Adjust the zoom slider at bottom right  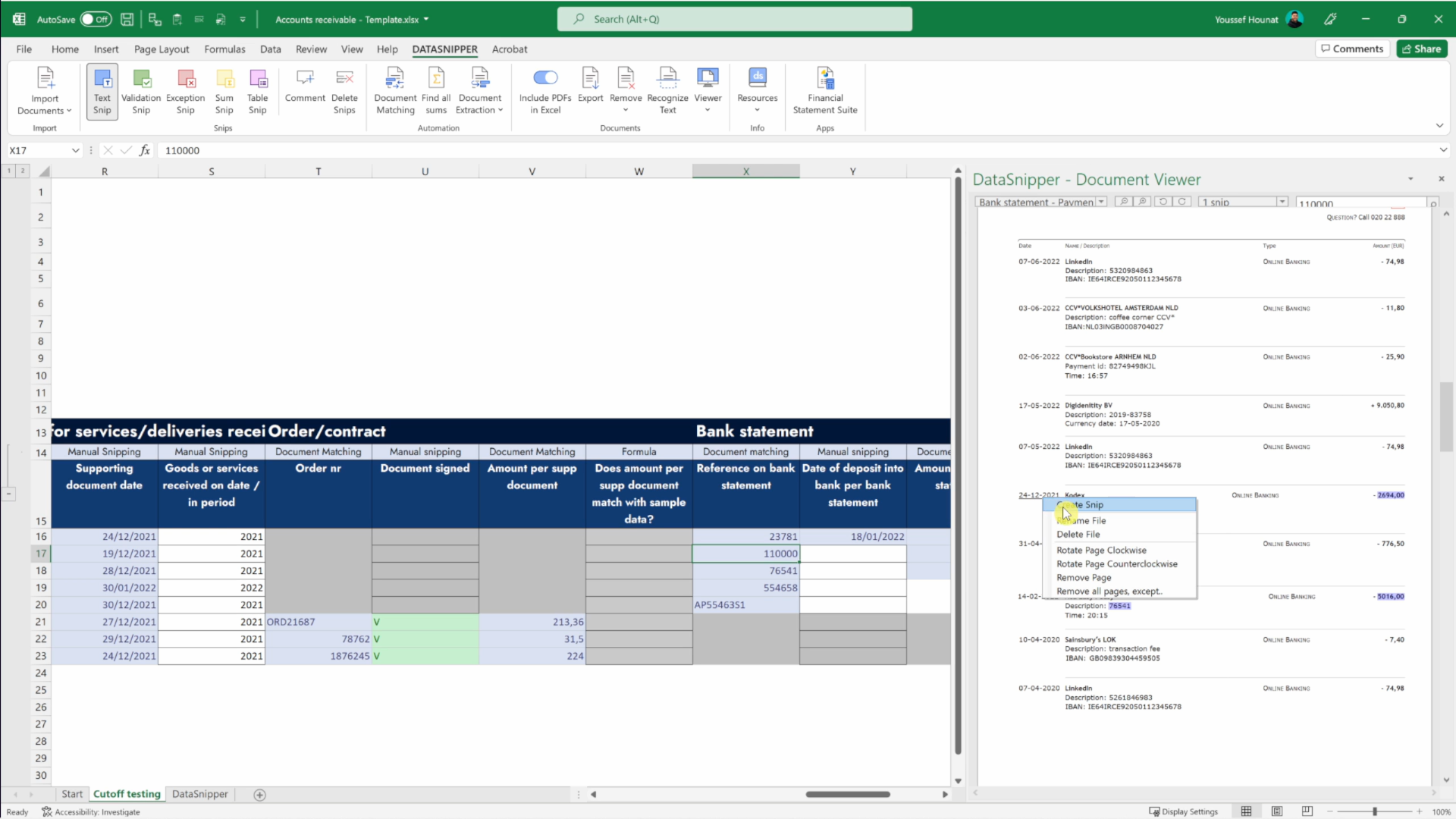(1374, 811)
